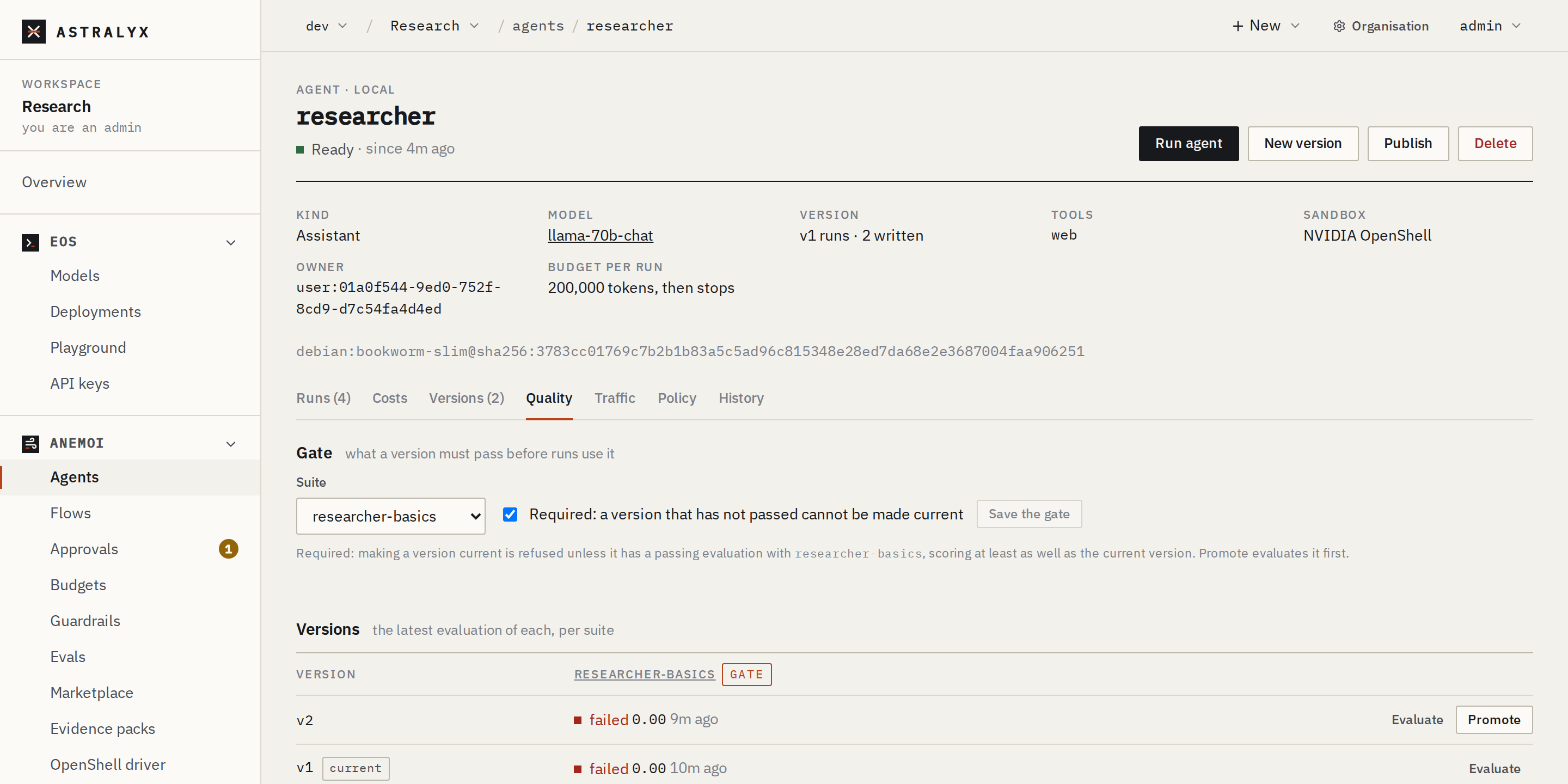The width and height of the screenshot is (1568, 784).
Task: Click the agents breadcrumb link
Action: [538, 26]
